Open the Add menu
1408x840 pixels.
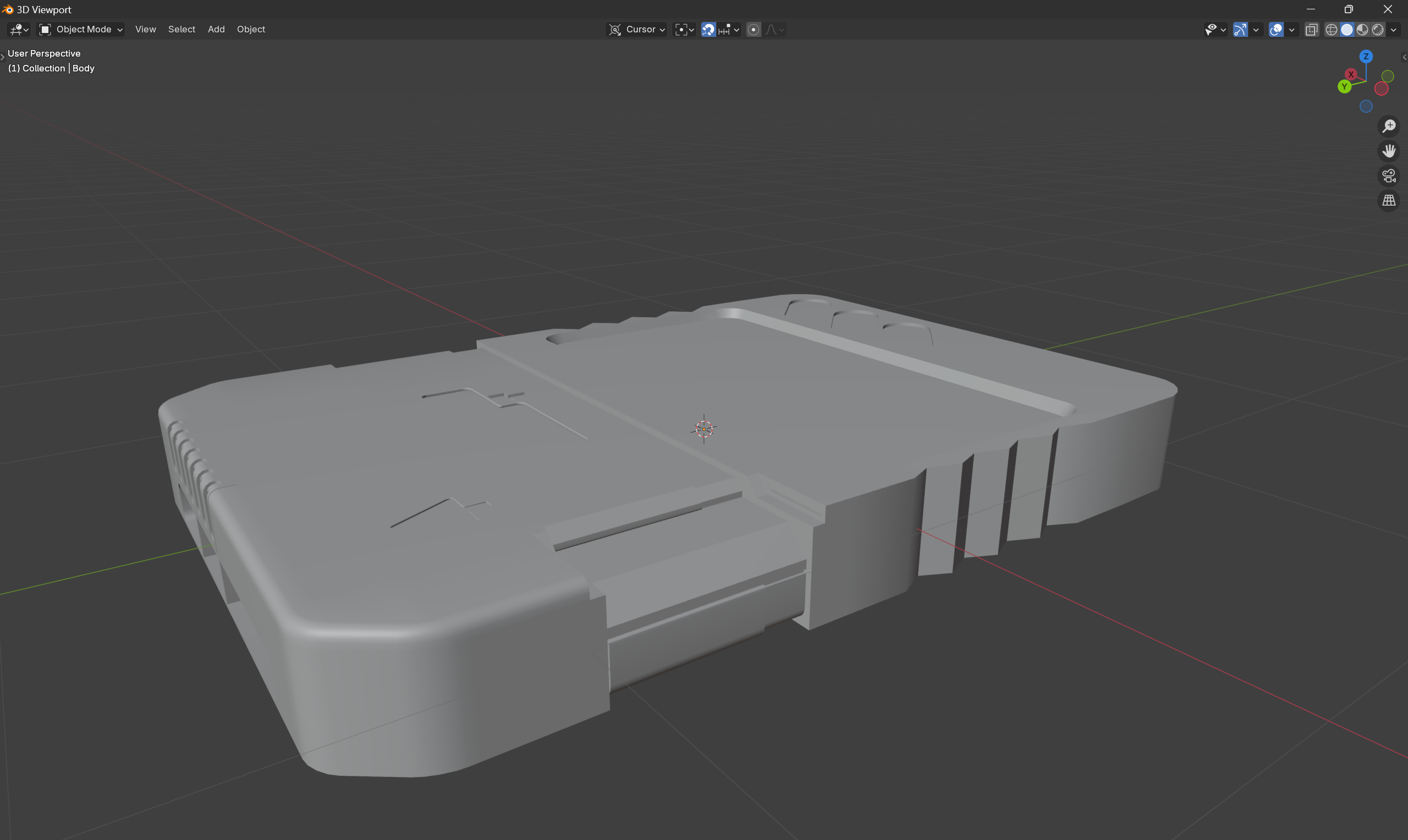(216, 30)
